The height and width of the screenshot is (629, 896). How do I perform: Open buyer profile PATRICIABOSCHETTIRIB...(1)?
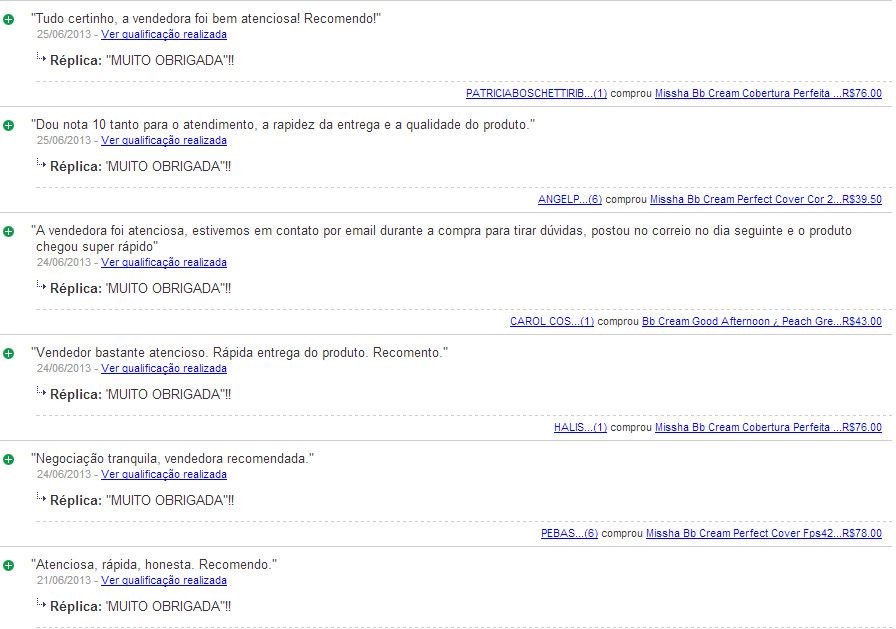point(536,93)
